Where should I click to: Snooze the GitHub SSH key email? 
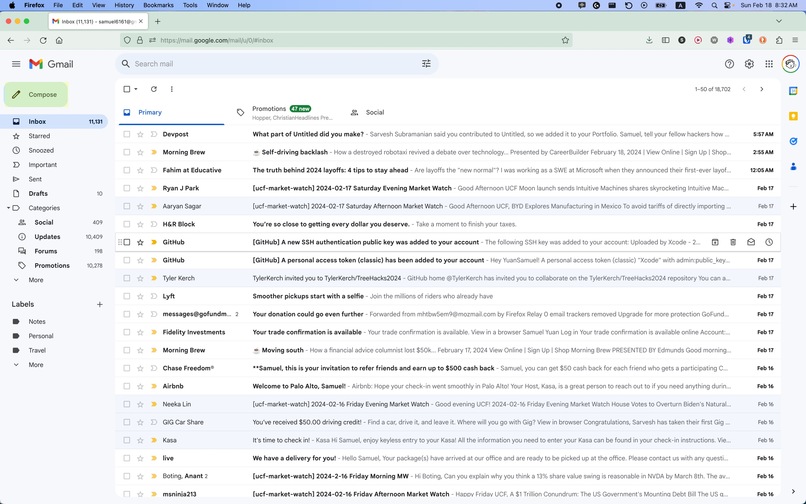pos(769,242)
